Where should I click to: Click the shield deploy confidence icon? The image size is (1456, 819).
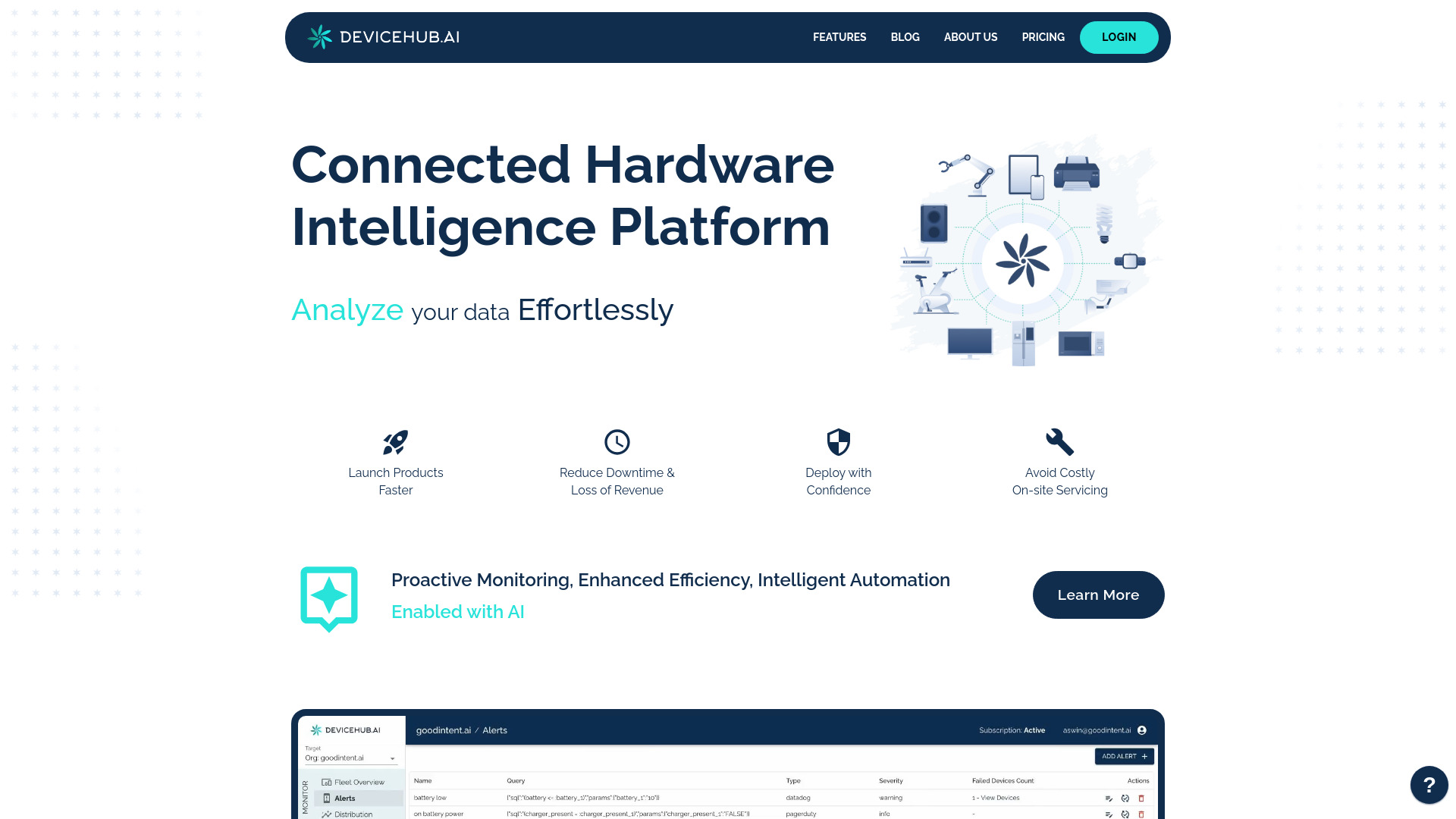click(x=838, y=441)
